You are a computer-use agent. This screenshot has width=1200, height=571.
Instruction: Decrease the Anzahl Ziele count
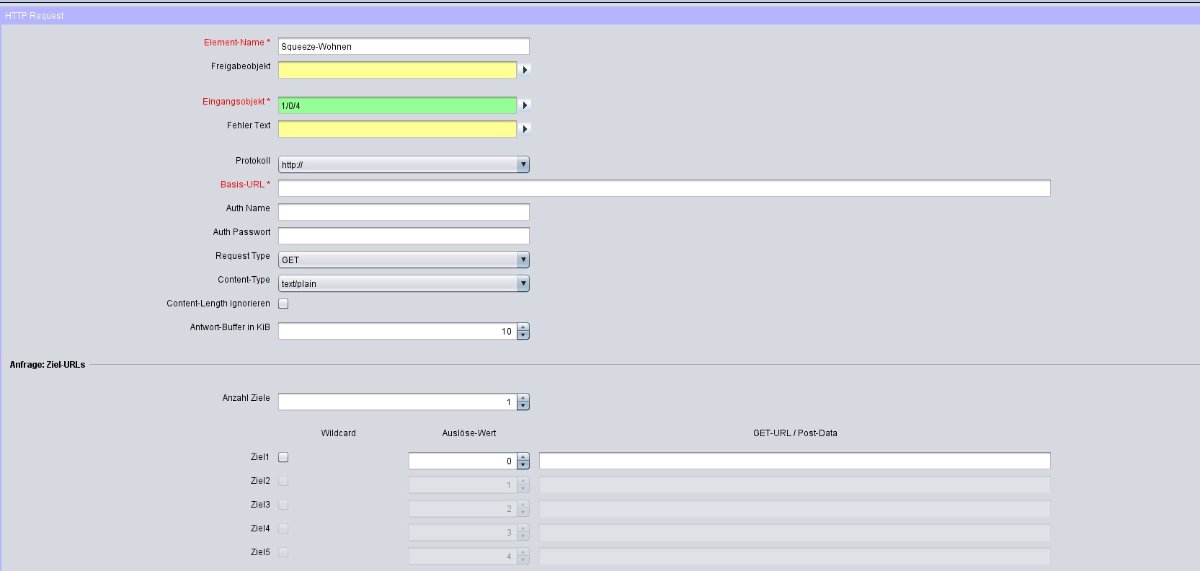(x=523, y=406)
